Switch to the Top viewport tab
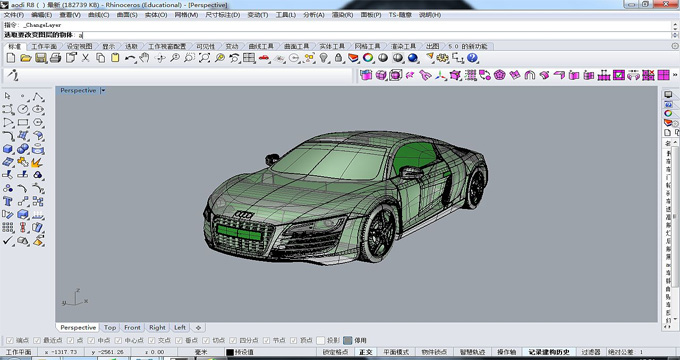Screen dimensions: 680x360 pos(110,327)
